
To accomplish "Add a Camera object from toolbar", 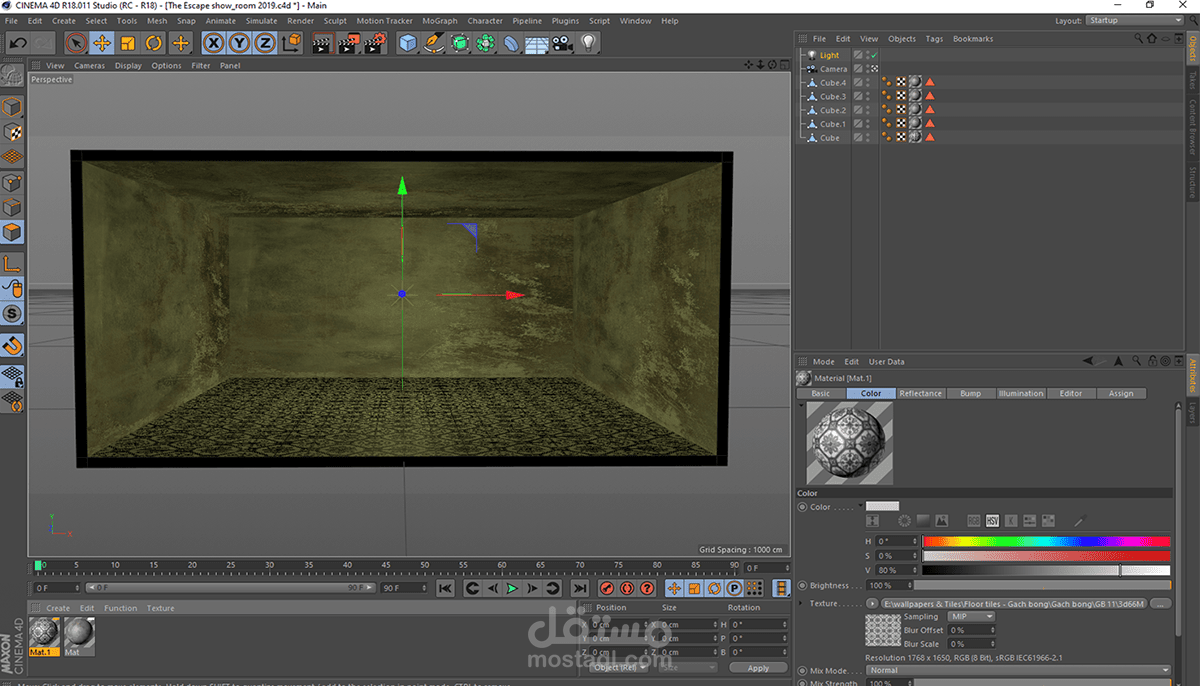I will [x=563, y=42].
